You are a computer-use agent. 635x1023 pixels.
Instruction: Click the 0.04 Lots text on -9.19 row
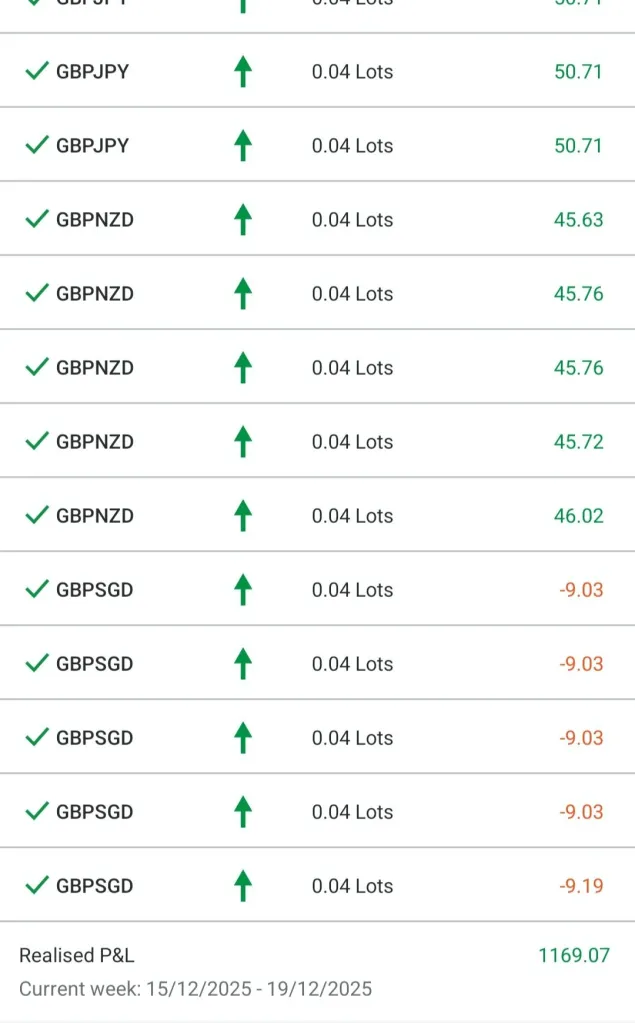[352, 886]
